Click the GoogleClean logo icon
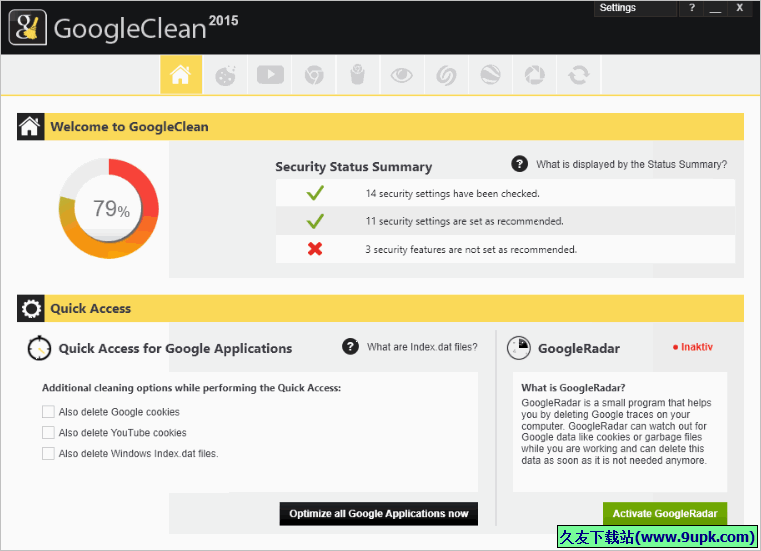The image size is (761, 551). [x=28, y=28]
